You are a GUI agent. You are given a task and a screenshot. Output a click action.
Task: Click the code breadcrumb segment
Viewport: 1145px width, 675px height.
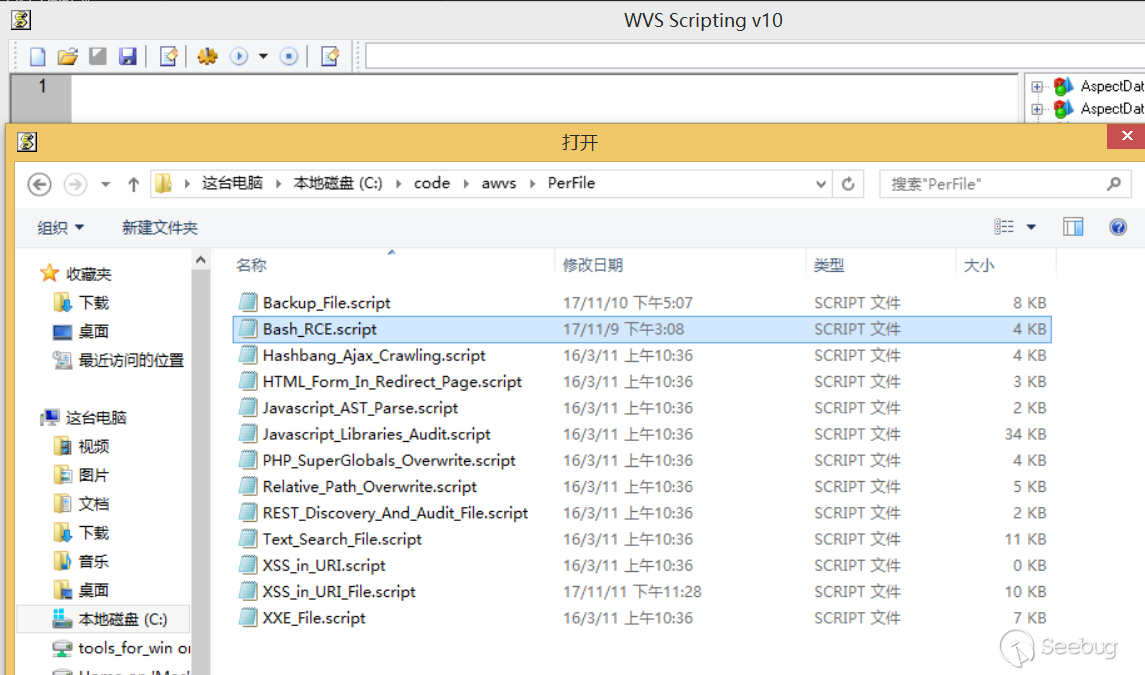click(432, 183)
